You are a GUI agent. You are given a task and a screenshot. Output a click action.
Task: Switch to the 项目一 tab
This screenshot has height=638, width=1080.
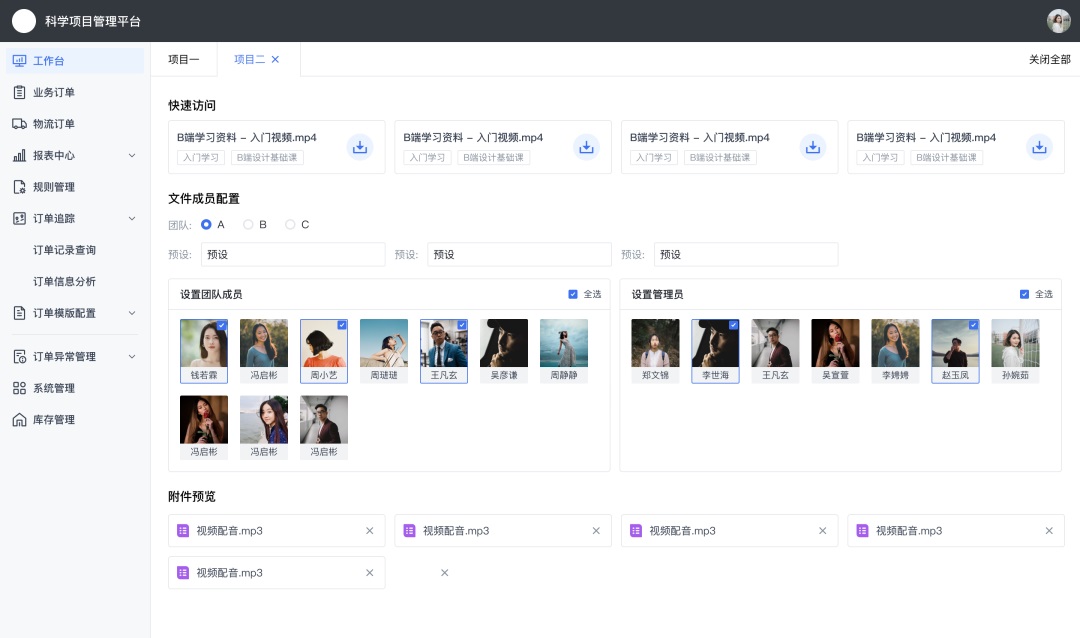coord(184,59)
